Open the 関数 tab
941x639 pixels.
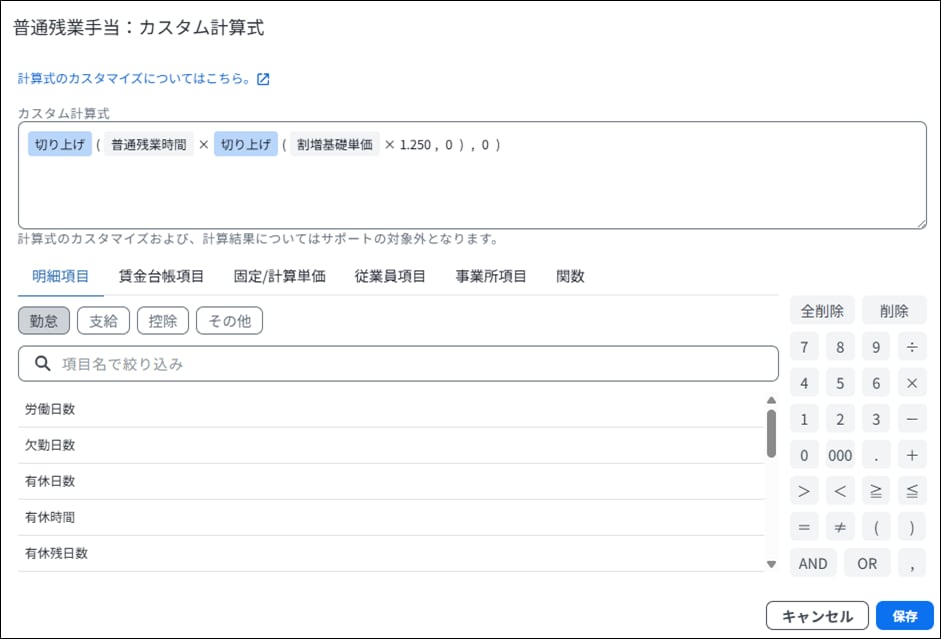[570, 277]
